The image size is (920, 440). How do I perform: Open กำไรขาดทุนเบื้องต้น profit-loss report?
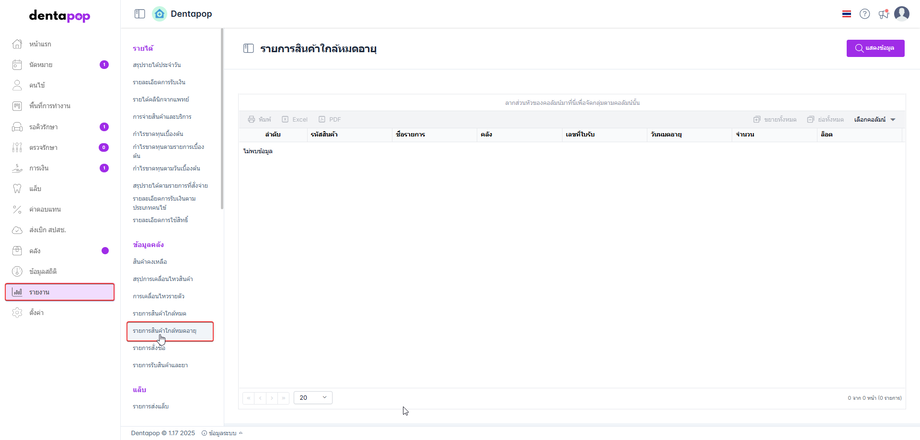tap(158, 134)
